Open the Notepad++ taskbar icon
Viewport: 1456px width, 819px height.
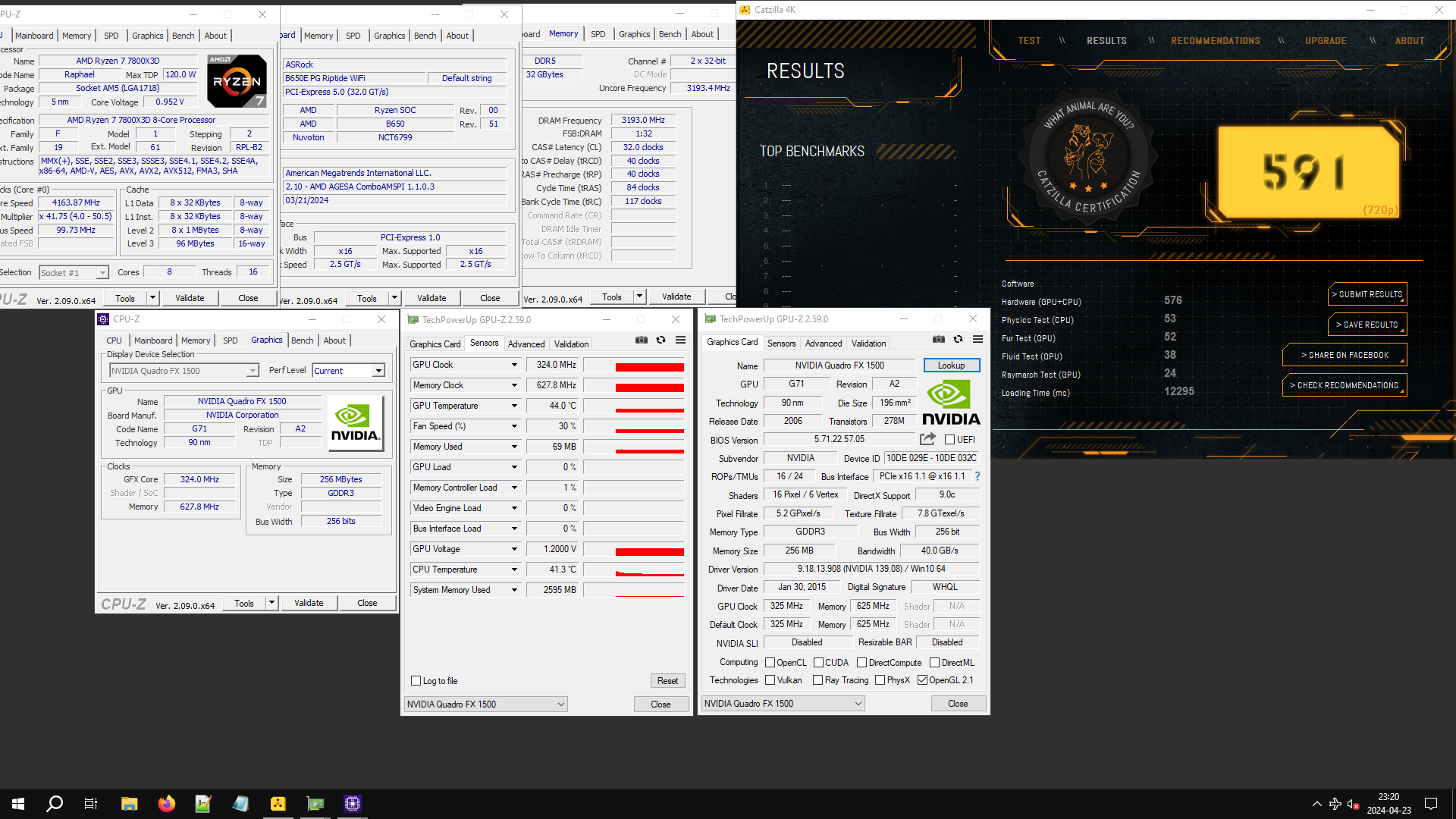(203, 804)
